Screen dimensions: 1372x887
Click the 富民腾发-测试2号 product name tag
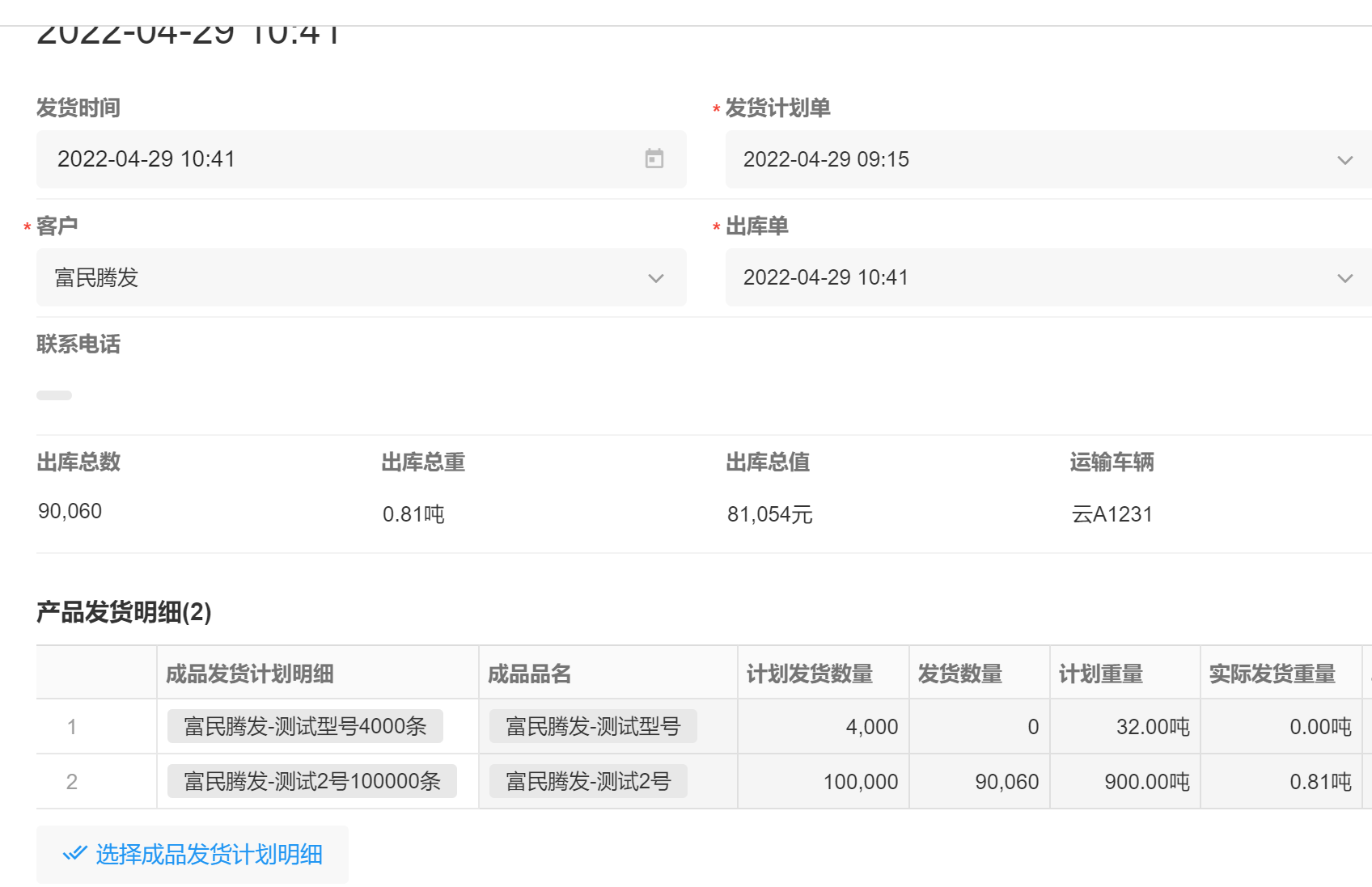click(588, 781)
